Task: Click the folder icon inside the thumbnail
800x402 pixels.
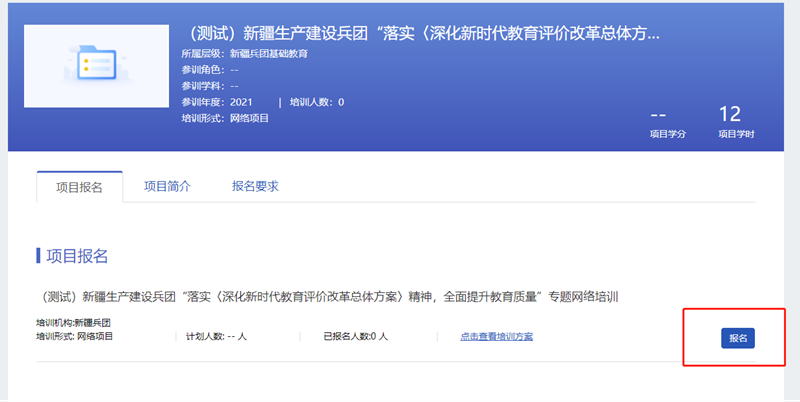Action: (x=95, y=65)
